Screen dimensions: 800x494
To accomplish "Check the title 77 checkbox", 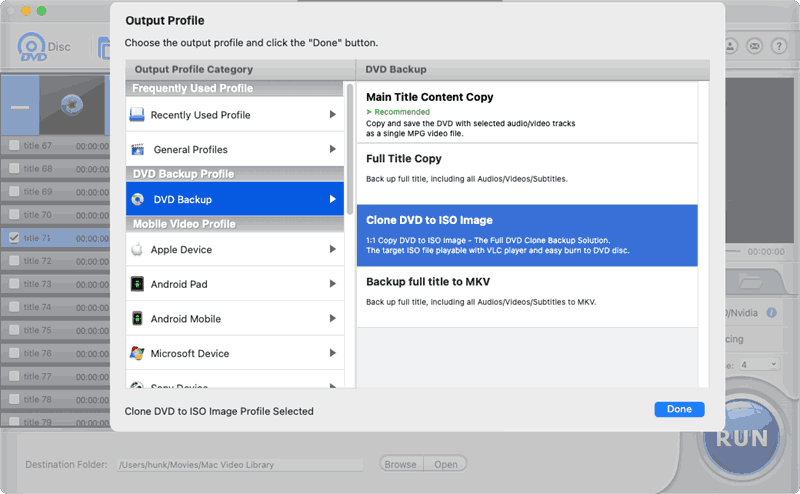I will click(x=14, y=376).
